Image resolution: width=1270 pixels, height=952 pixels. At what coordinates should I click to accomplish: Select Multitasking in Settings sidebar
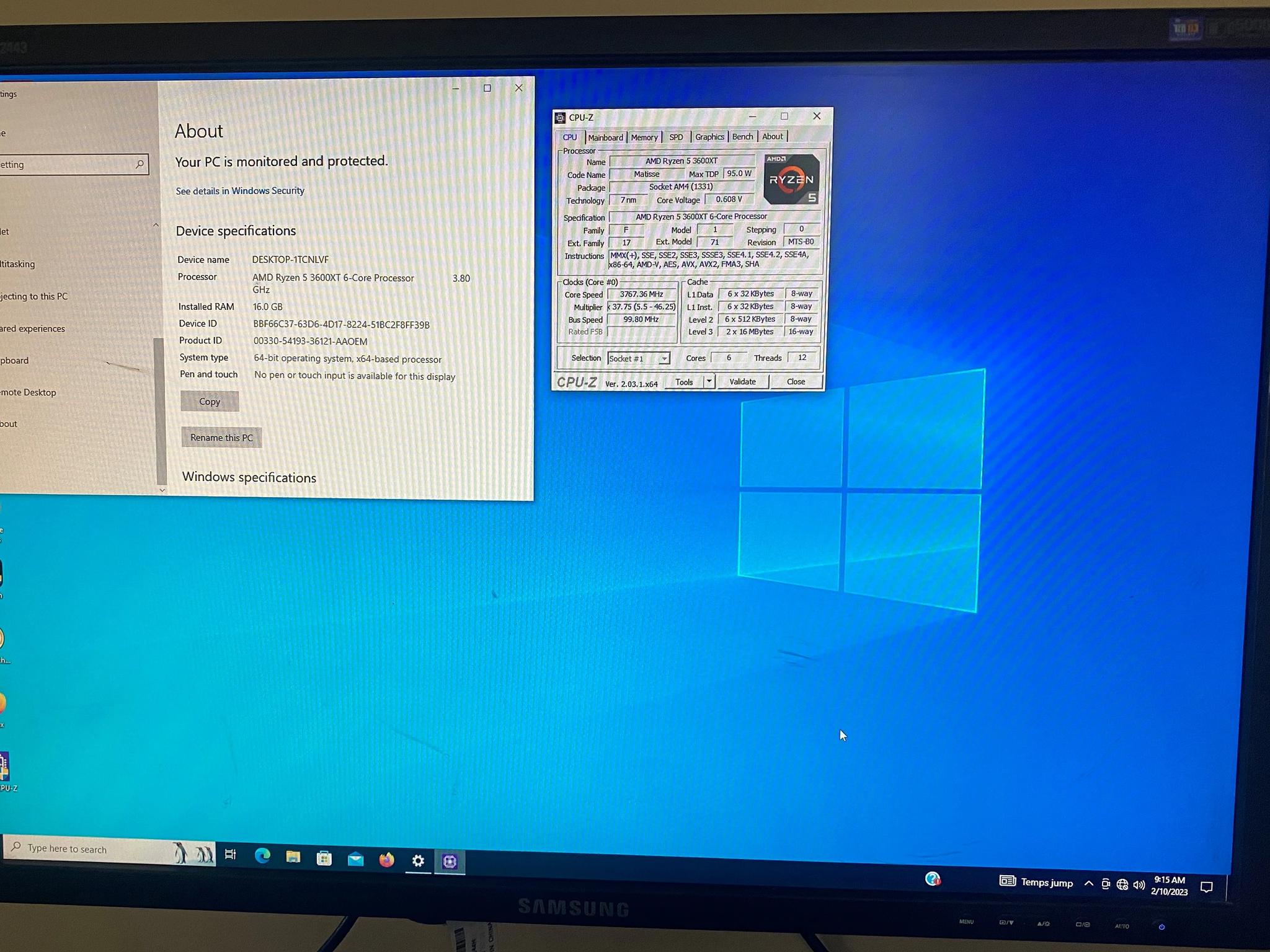coord(17,264)
